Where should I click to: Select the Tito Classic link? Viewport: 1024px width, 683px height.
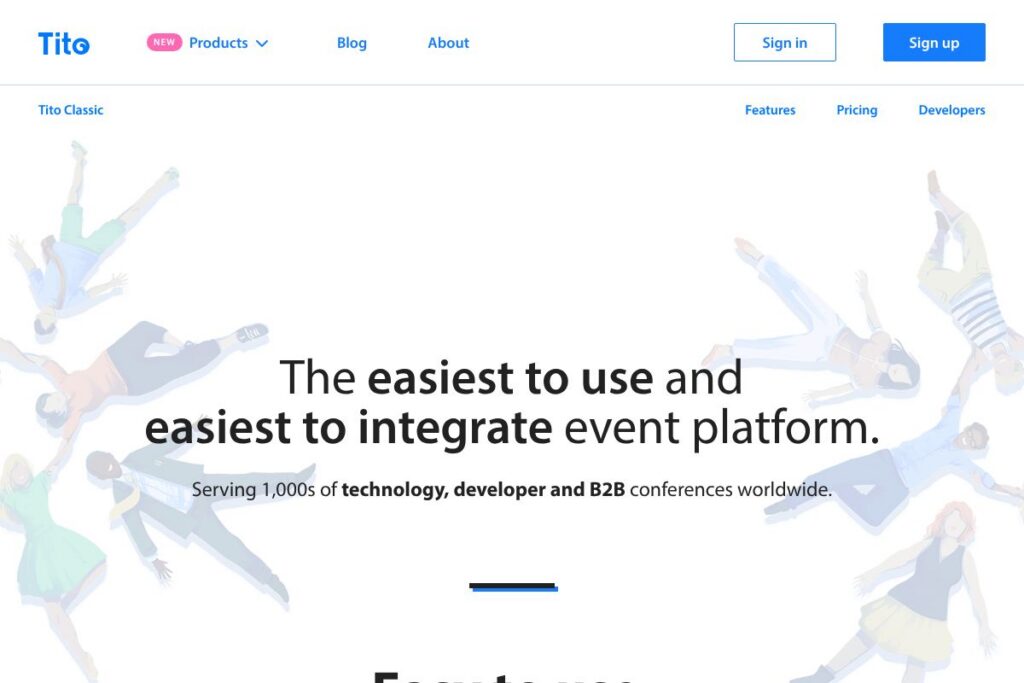(x=71, y=110)
